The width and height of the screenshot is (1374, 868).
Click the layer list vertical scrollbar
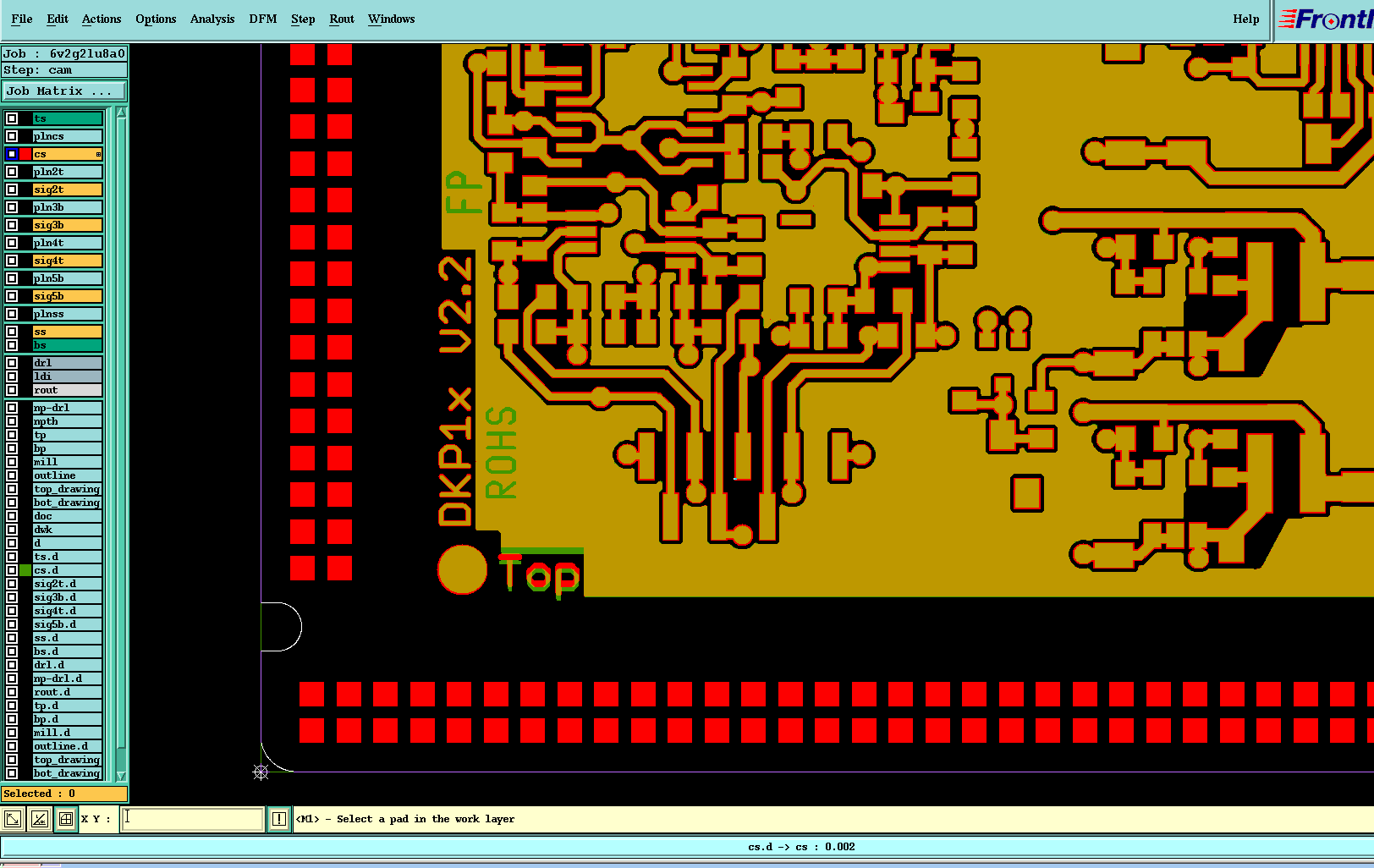point(121,444)
